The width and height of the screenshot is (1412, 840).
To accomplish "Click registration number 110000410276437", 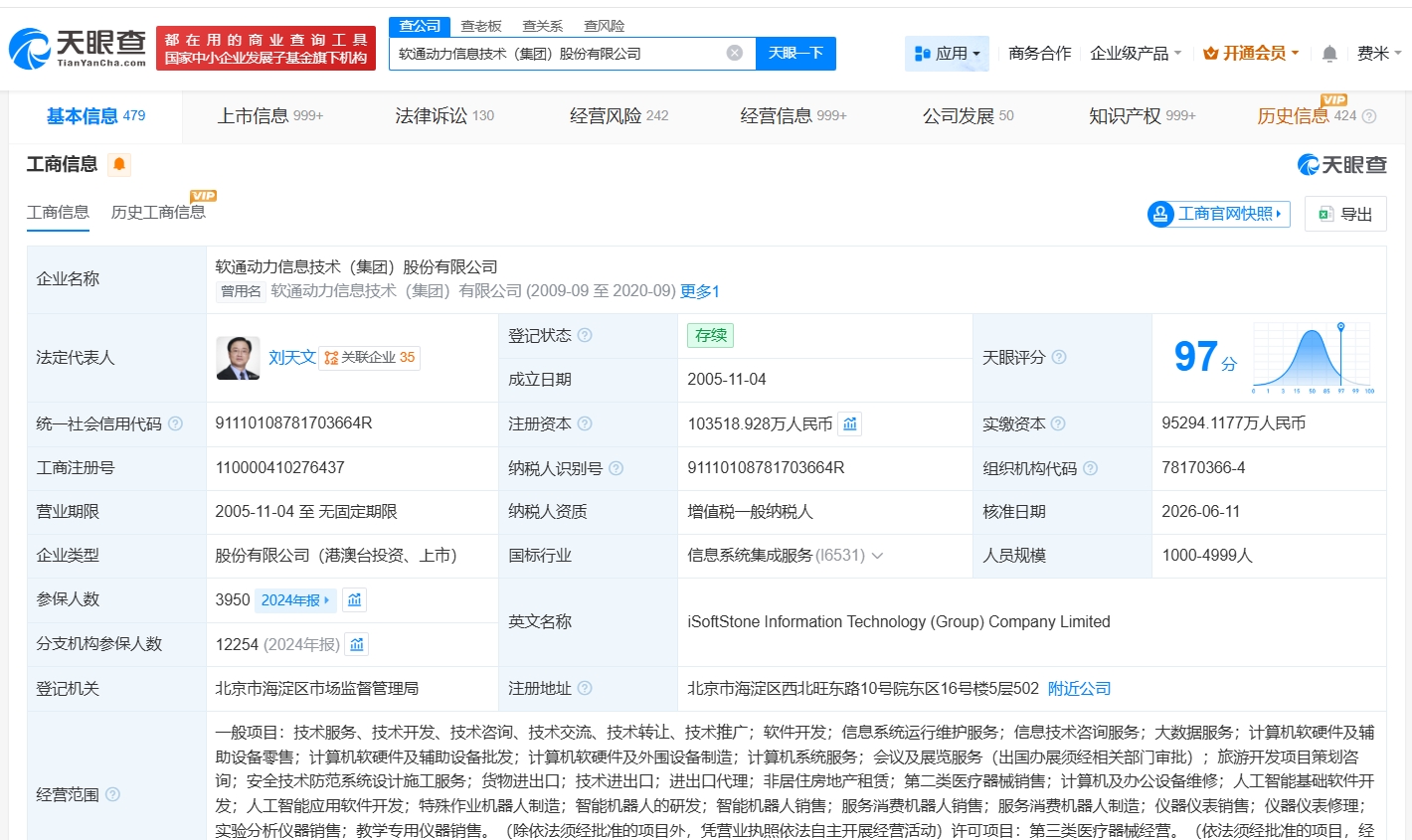I will pyautogui.click(x=280, y=468).
